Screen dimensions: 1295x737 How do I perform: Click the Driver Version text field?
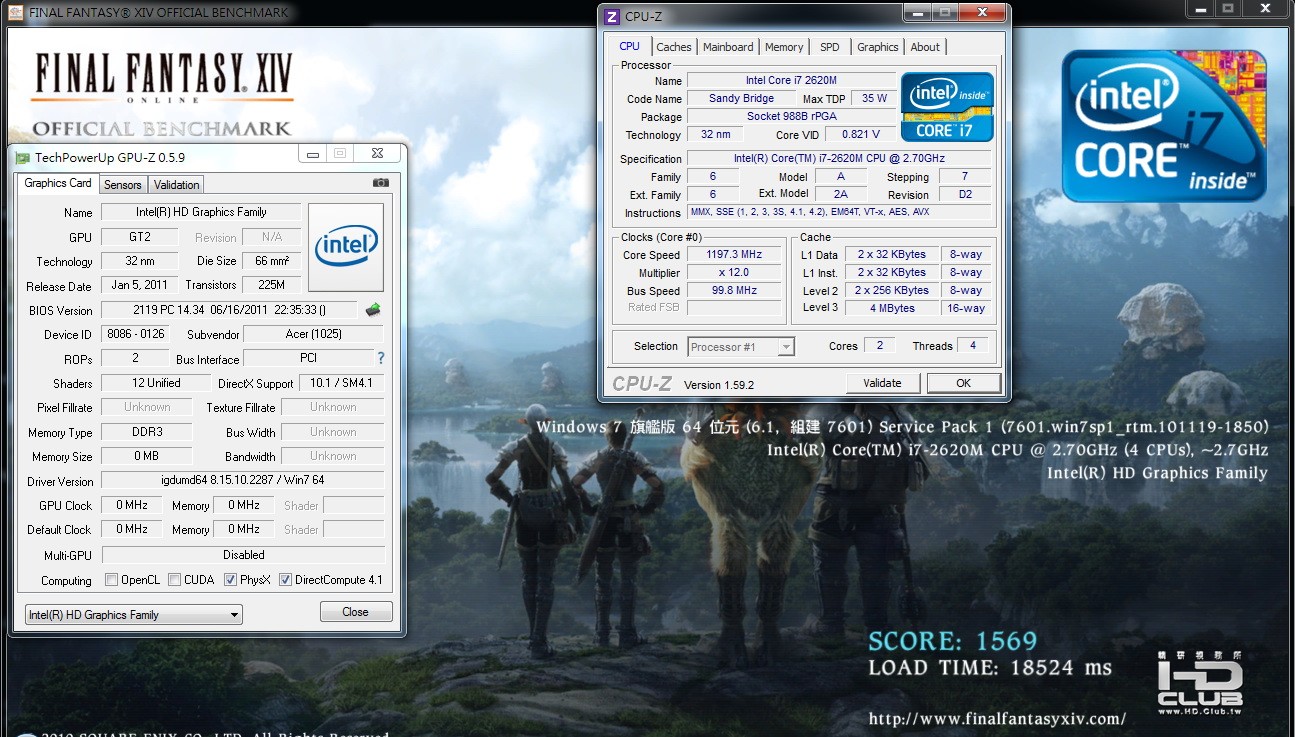243,481
